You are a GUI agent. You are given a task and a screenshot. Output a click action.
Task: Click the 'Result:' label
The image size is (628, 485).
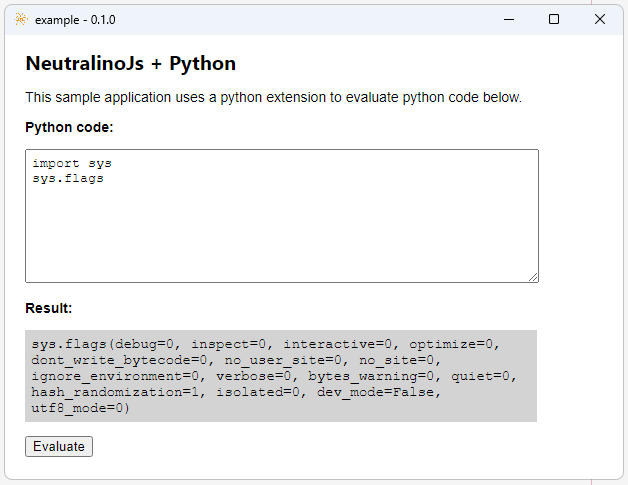48,308
